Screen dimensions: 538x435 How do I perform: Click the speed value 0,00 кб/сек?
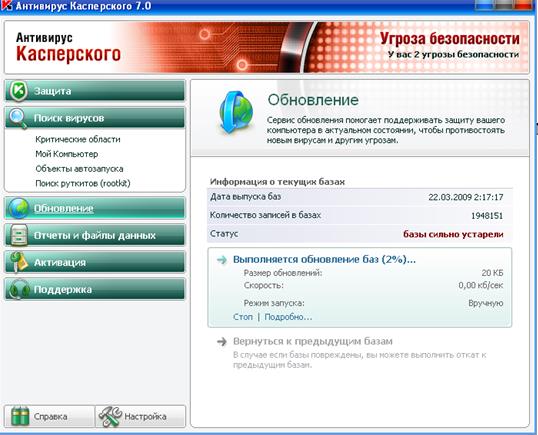pyautogui.click(x=481, y=285)
